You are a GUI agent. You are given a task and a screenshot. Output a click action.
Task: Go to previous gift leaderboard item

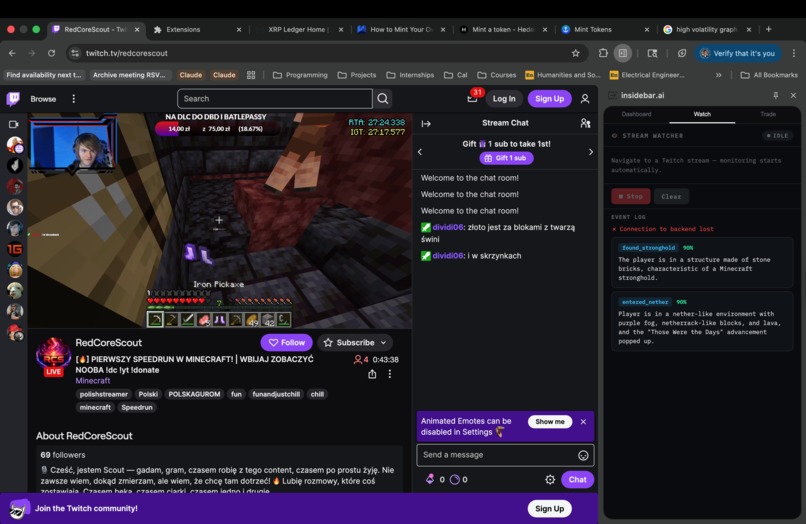coord(420,152)
